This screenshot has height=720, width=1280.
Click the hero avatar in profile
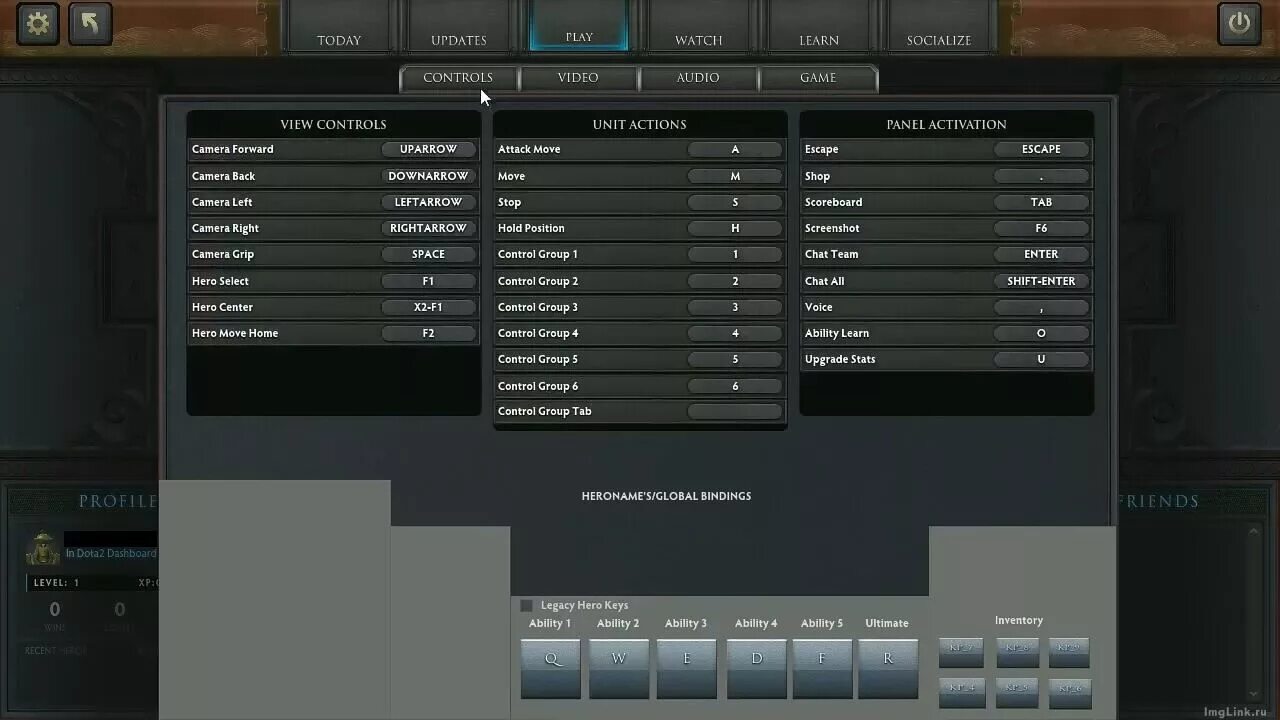click(x=43, y=548)
